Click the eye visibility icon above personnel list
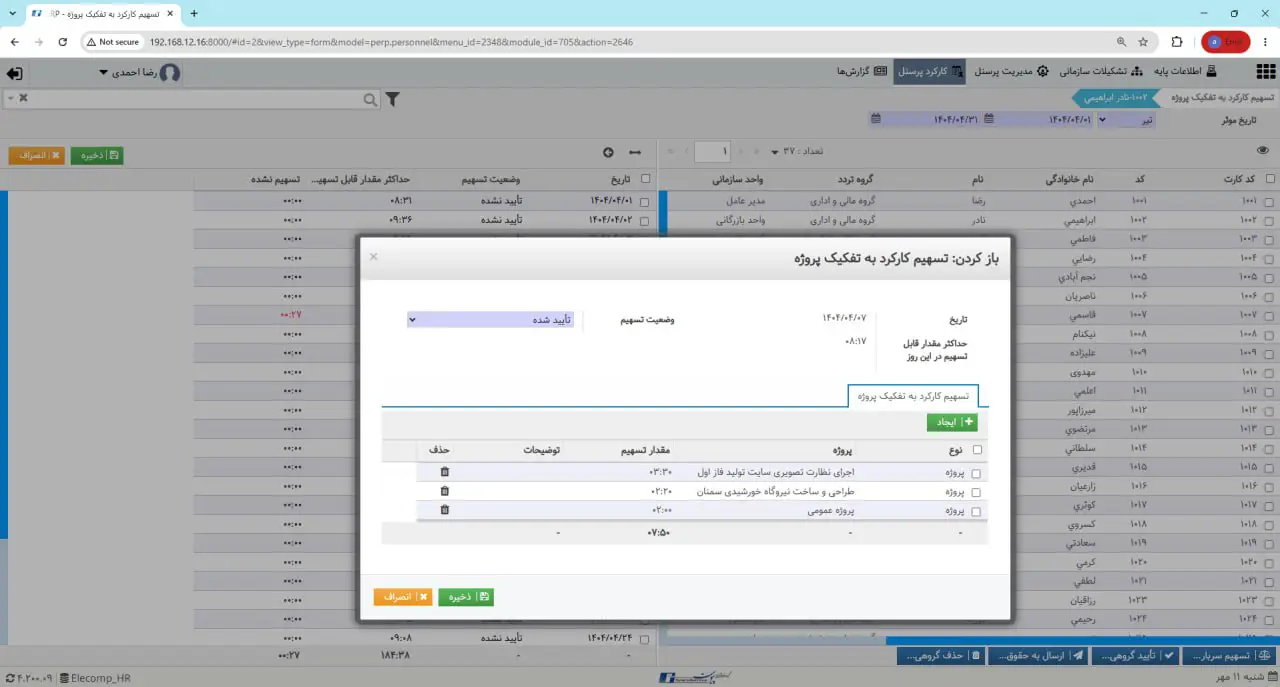 tap(1263, 151)
